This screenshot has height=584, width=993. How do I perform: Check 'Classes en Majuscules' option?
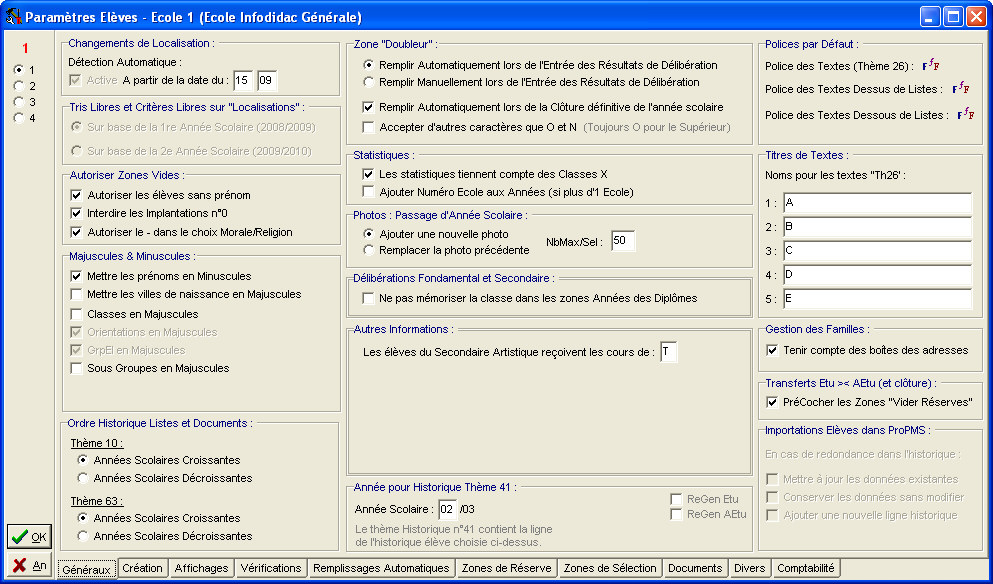tap(77, 314)
